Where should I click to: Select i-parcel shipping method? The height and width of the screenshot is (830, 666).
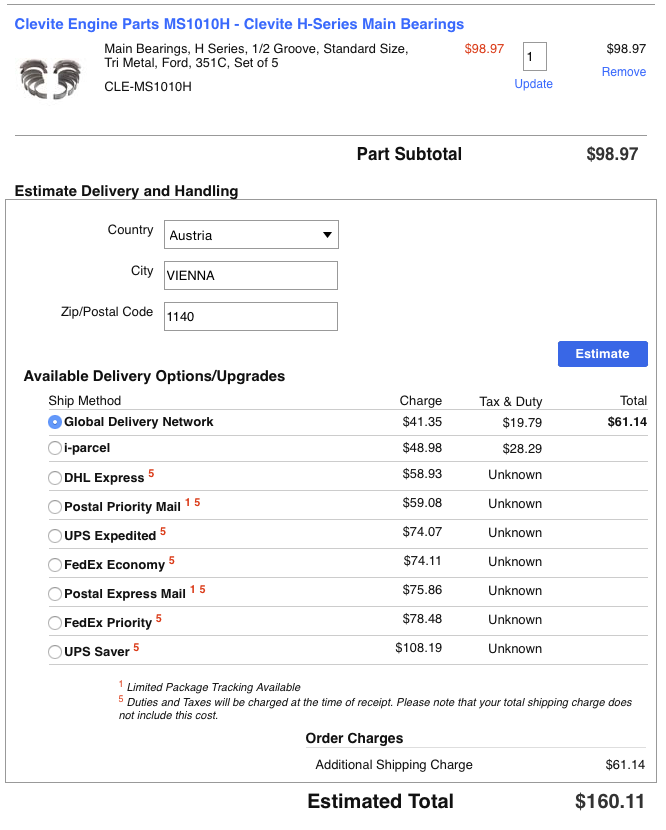(x=55, y=449)
